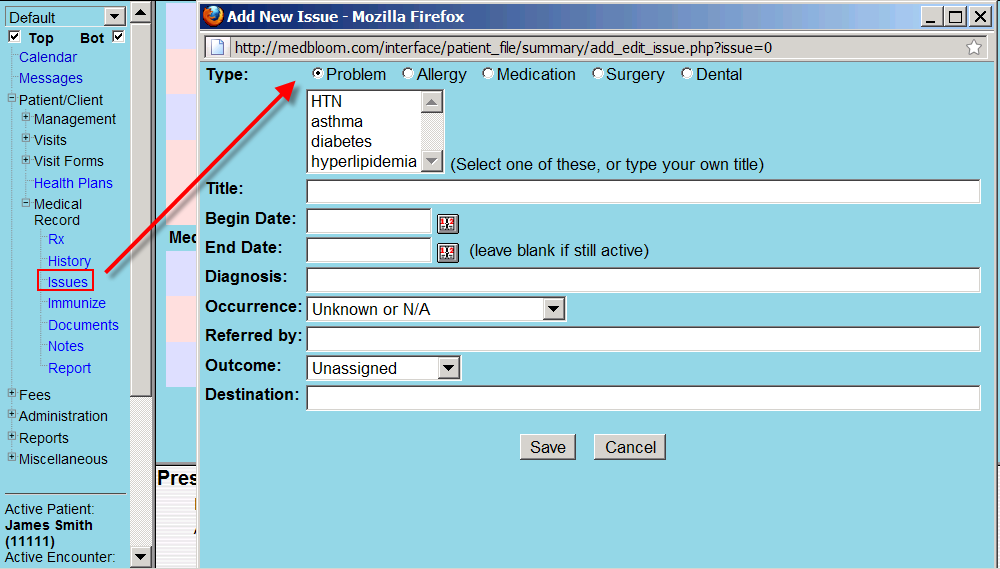Maximize the Add New Issue window
The width and height of the screenshot is (1000, 569).
click(955, 17)
